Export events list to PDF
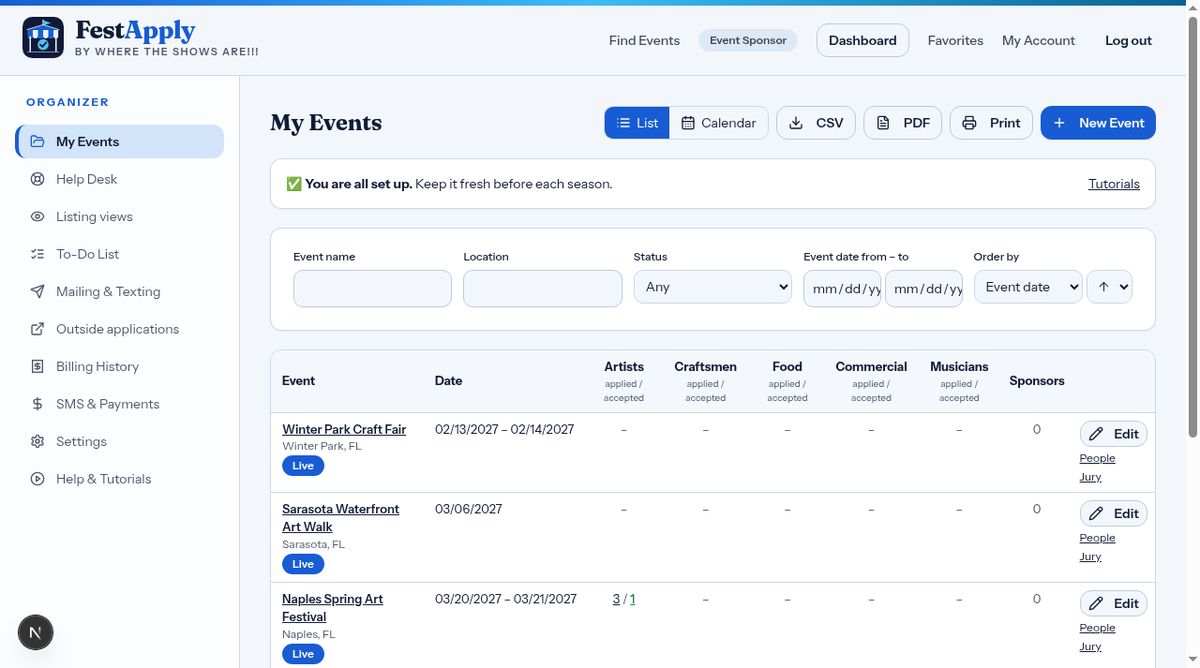The width and height of the screenshot is (1200, 668). pos(903,123)
